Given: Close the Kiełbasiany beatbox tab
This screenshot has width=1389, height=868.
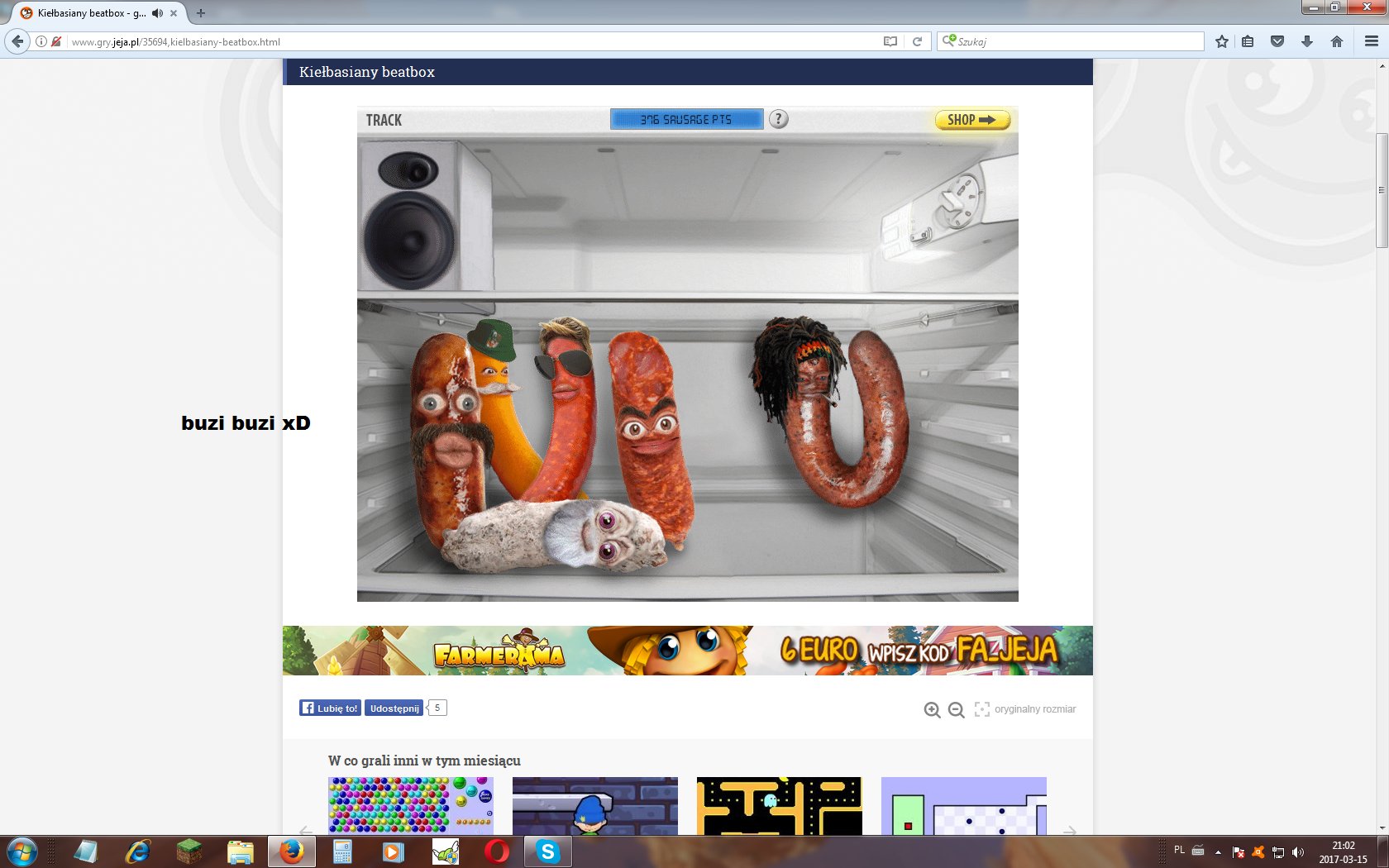Looking at the screenshot, I should pyautogui.click(x=174, y=13).
